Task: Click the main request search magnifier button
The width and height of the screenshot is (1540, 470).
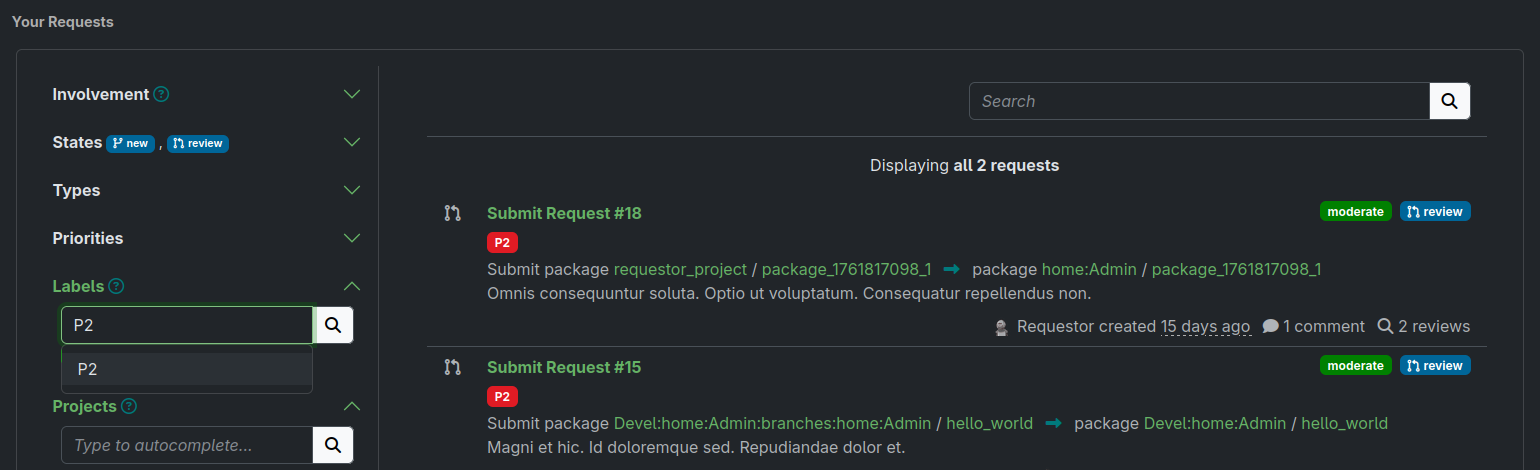Action: [x=1449, y=101]
